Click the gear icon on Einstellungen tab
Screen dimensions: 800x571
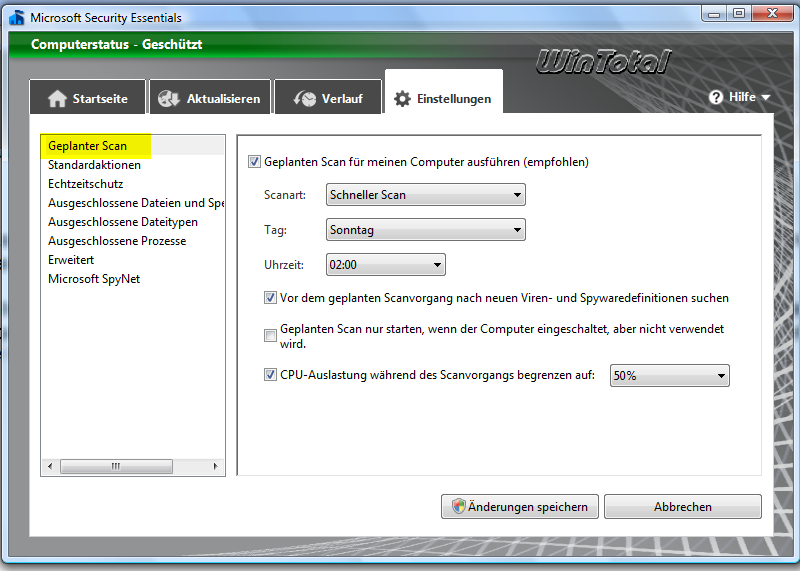point(402,99)
